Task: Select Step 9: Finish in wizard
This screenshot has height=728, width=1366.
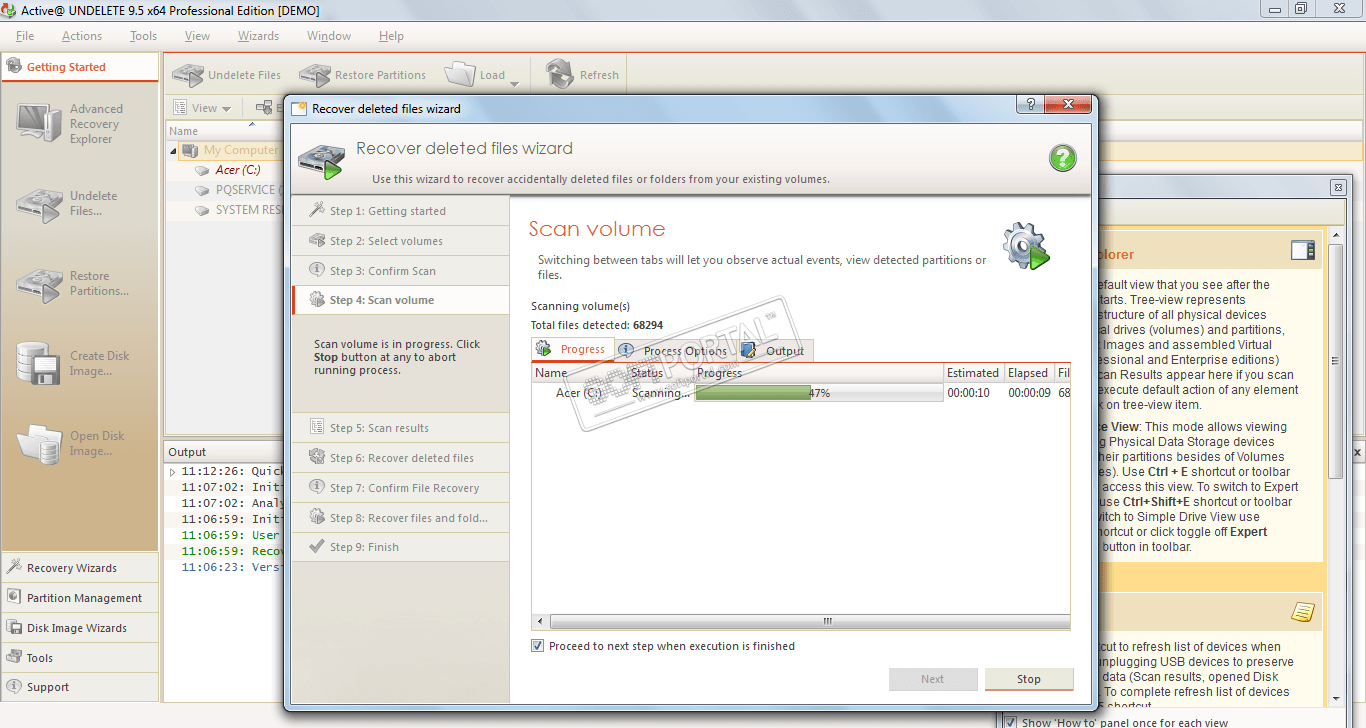Action: [x=401, y=547]
